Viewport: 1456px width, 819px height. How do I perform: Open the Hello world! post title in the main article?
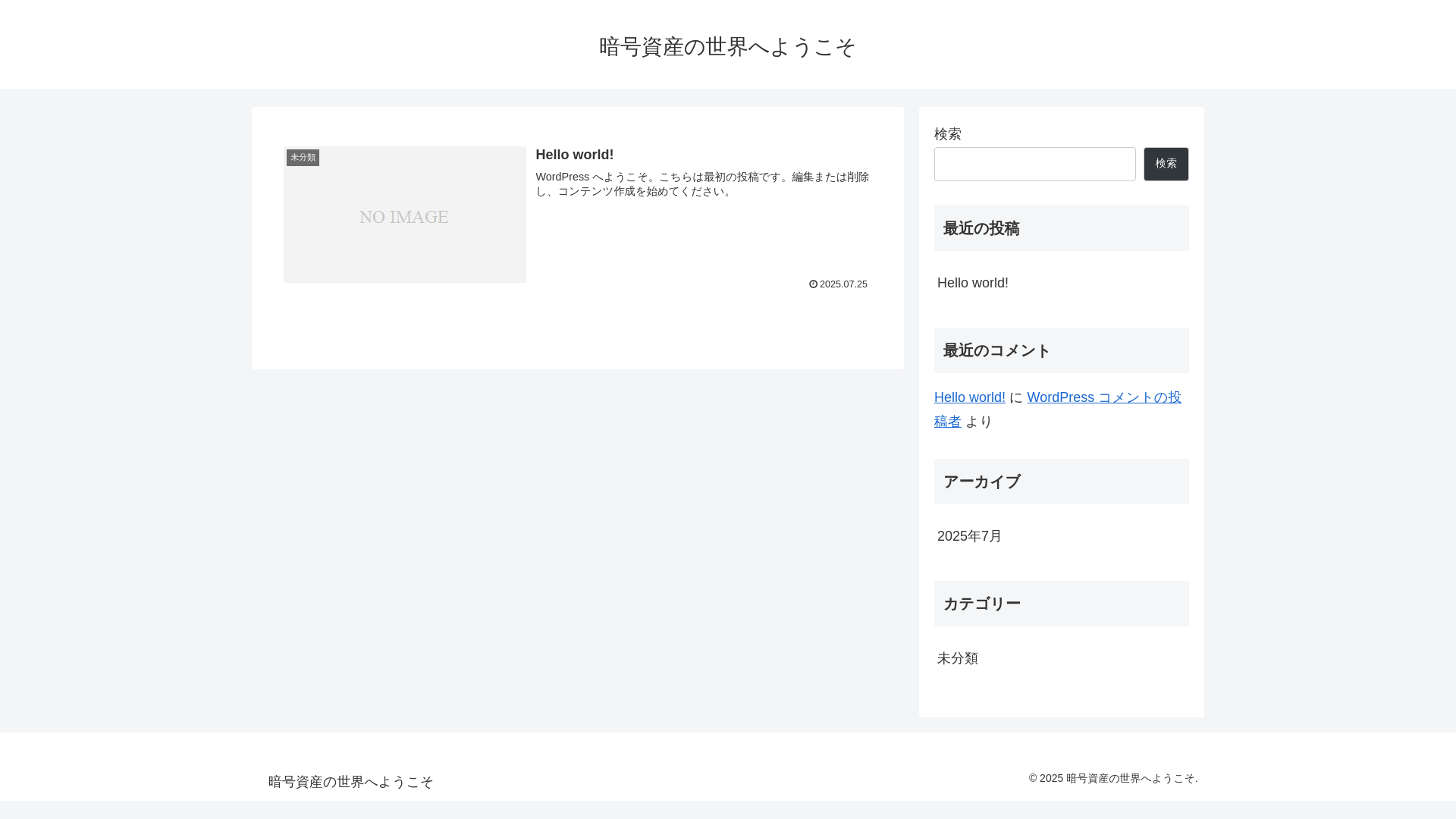575,155
